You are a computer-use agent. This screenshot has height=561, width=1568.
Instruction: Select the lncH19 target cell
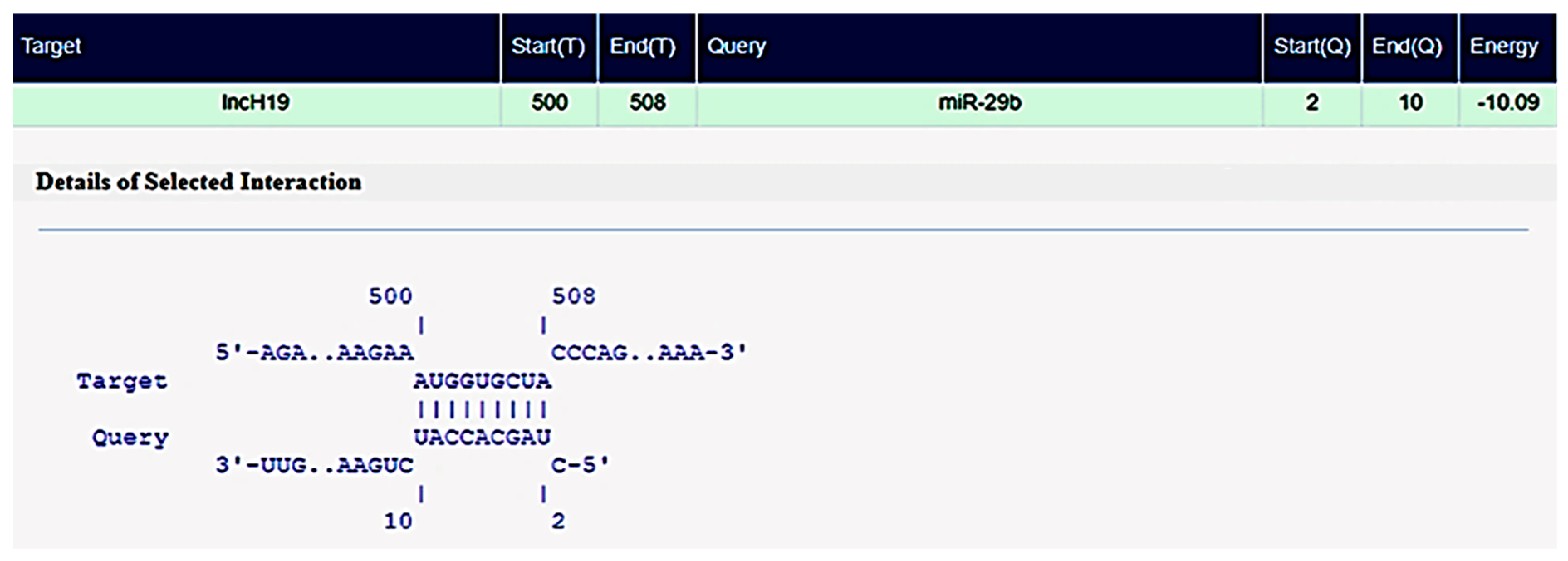255,102
